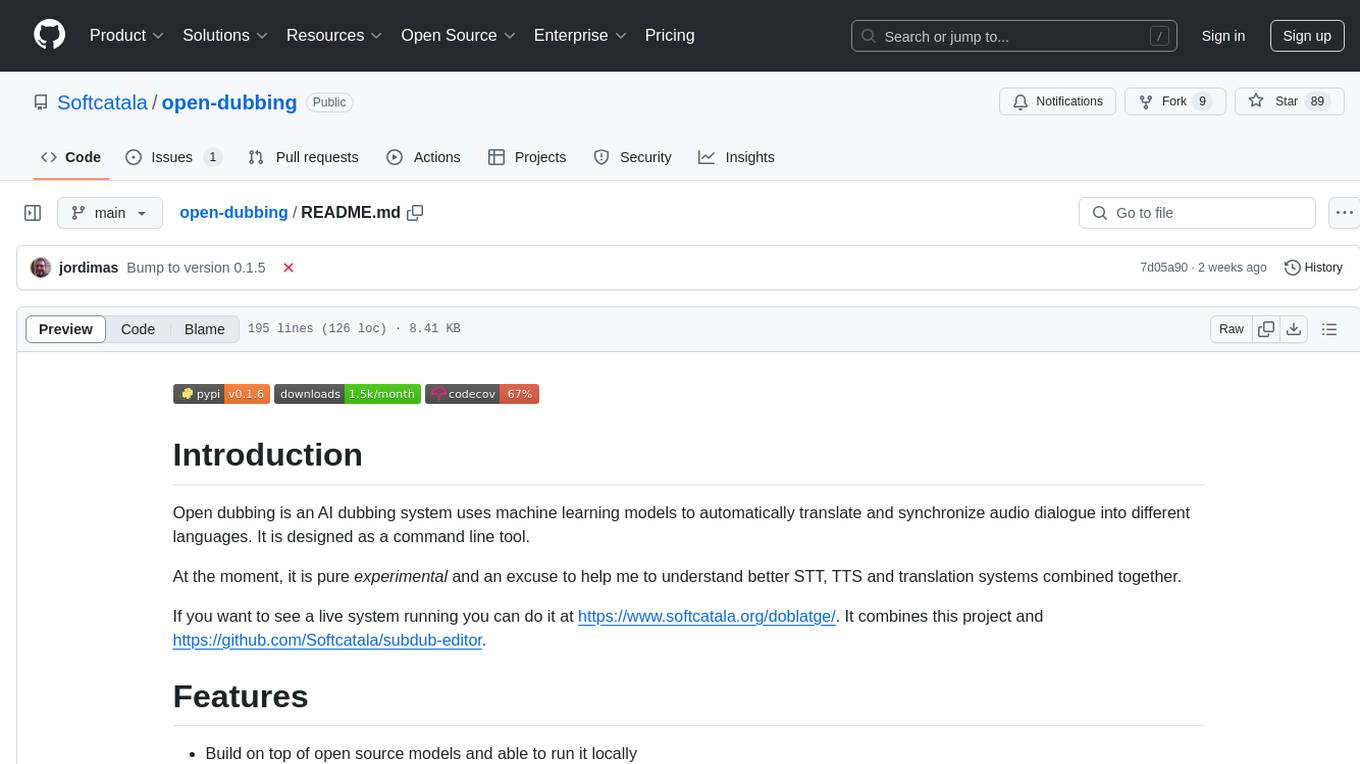View the file History

[x=1313, y=267]
